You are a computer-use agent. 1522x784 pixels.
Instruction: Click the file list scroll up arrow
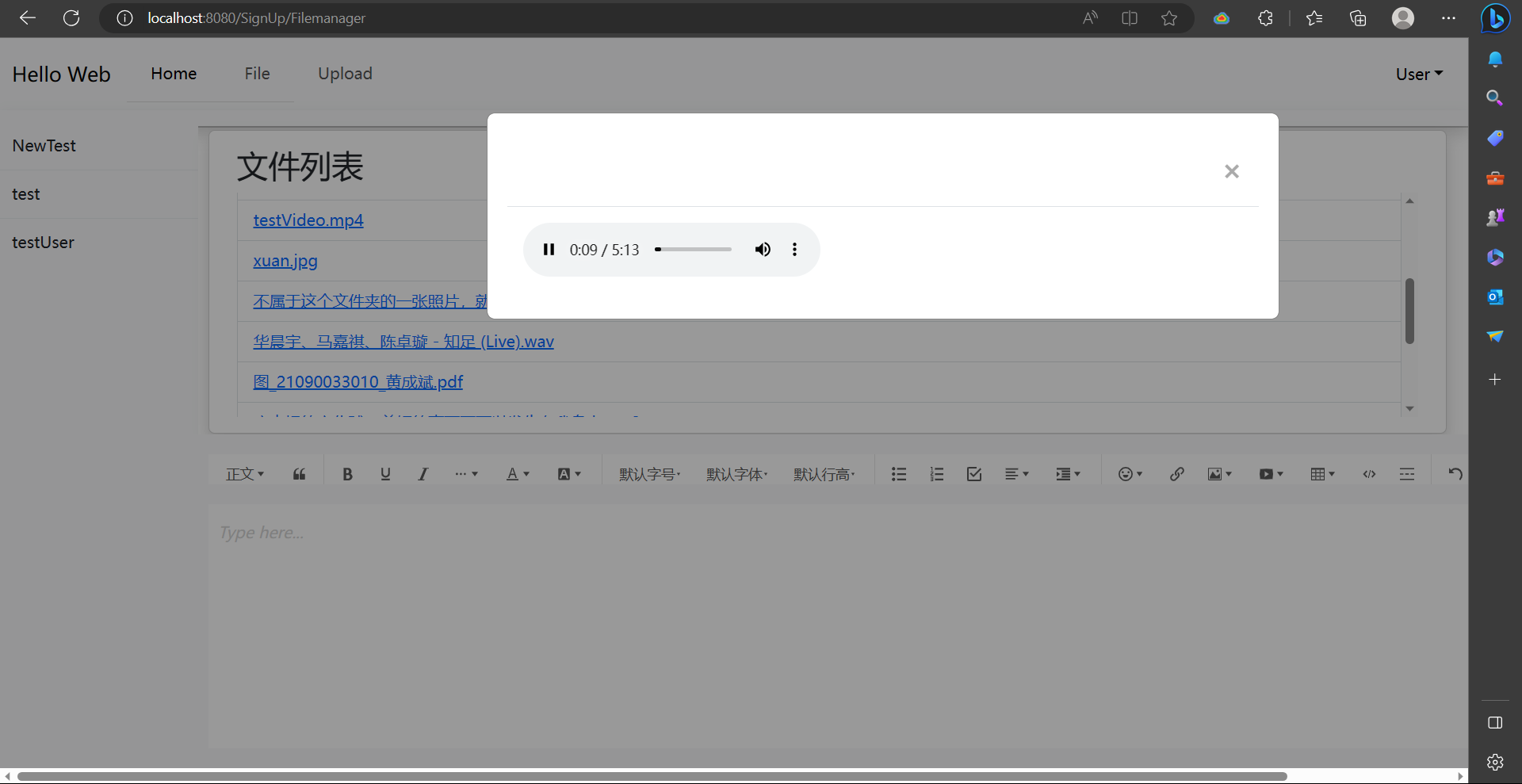(x=1409, y=201)
